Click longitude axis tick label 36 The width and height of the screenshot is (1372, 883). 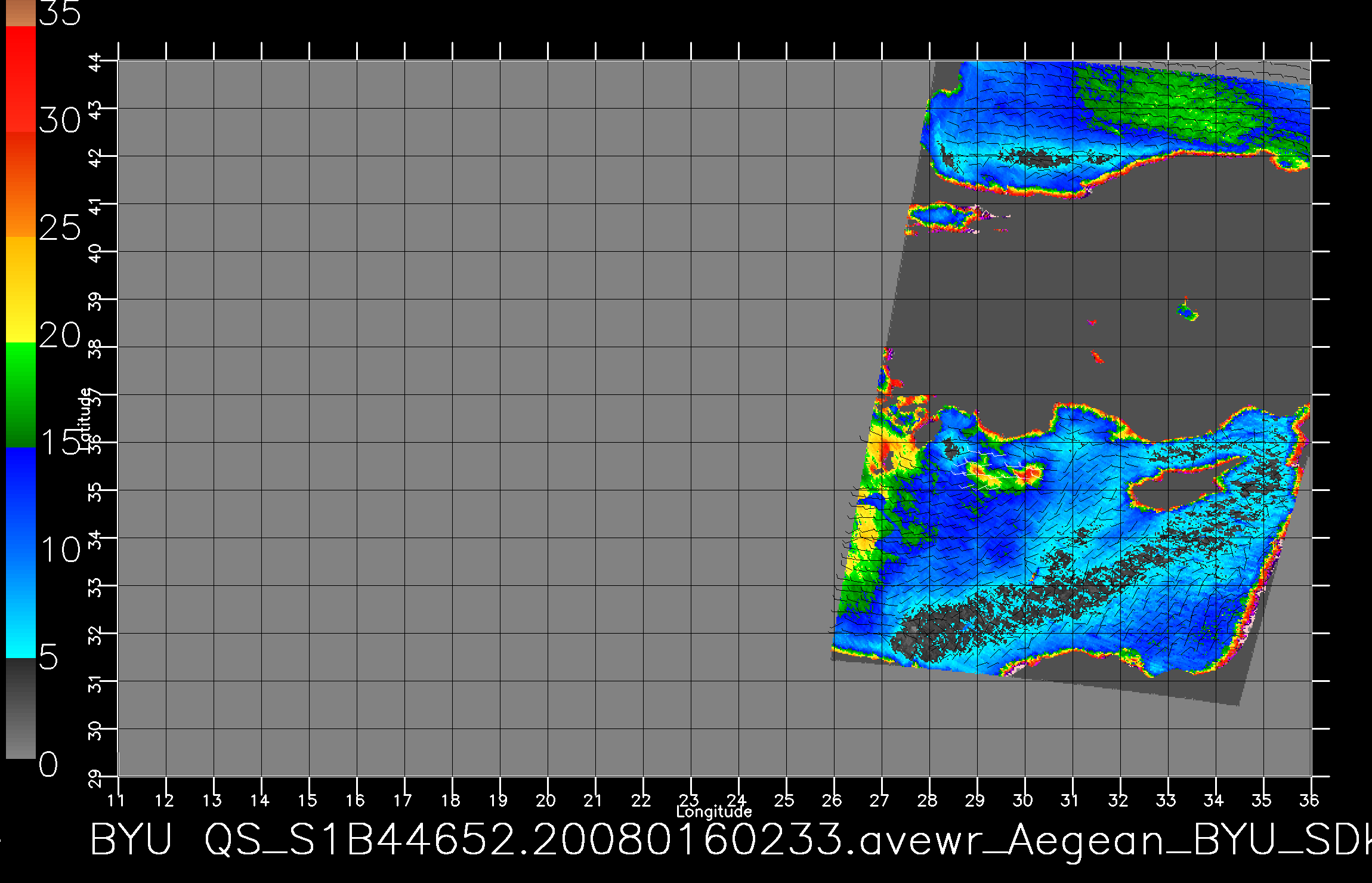coord(1309,800)
